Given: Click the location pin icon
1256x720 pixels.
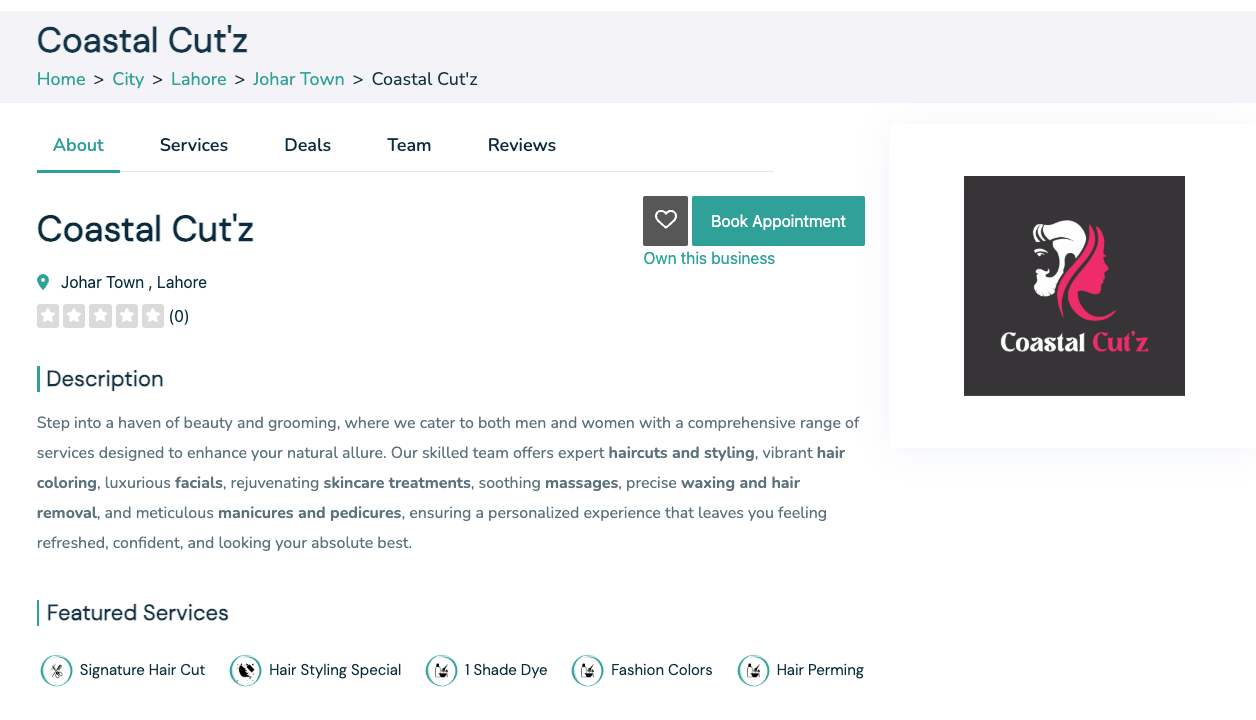Looking at the screenshot, I should tap(43, 283).
